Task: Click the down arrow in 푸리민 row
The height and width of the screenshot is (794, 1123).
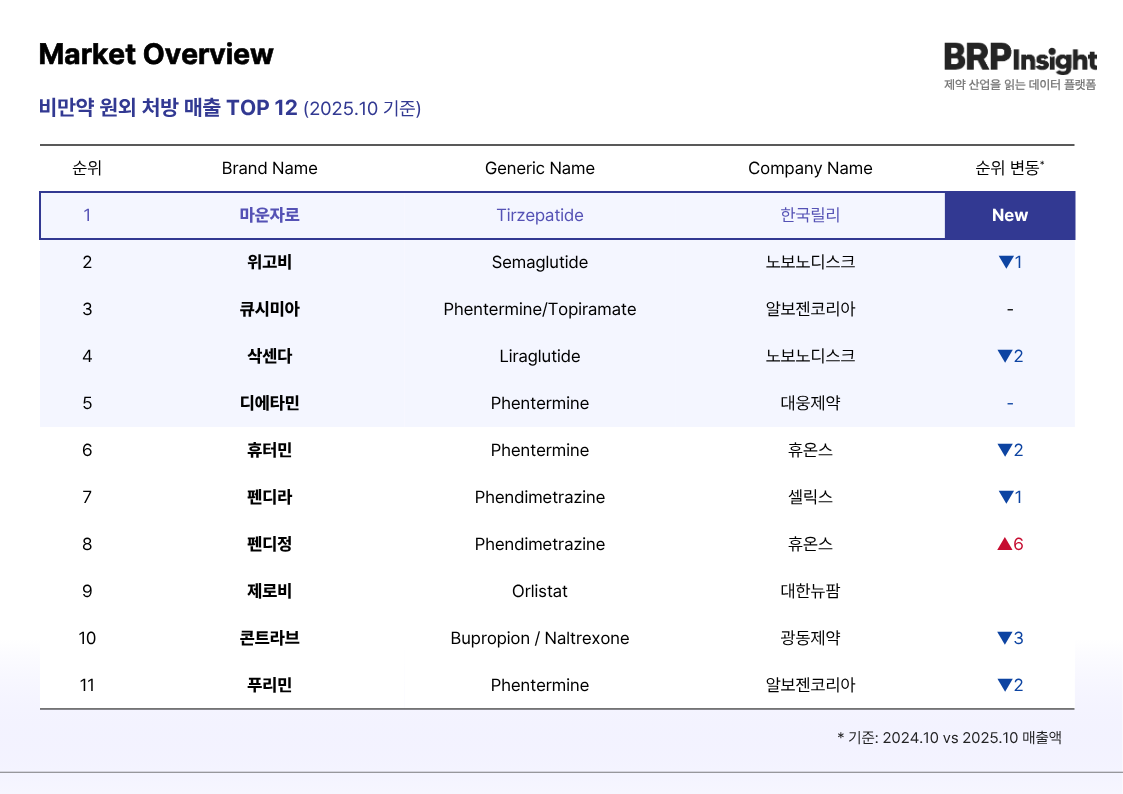Action: tap(1005, 685)
